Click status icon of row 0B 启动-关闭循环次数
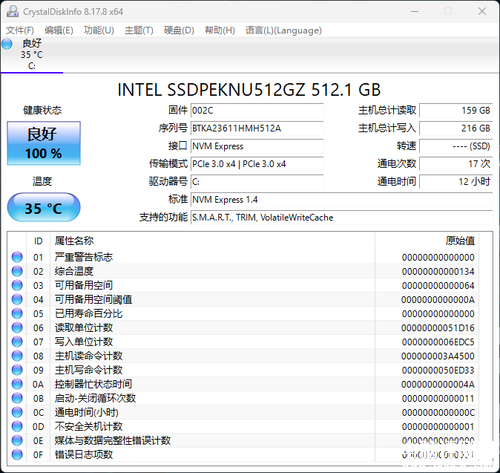 coord(17,398)
